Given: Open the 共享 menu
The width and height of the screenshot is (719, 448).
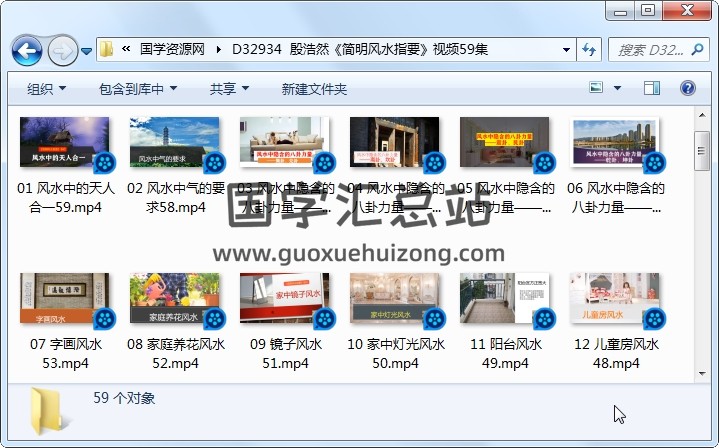Looking at the screenshot, I should pyautogui.click(x=229, y=89).
